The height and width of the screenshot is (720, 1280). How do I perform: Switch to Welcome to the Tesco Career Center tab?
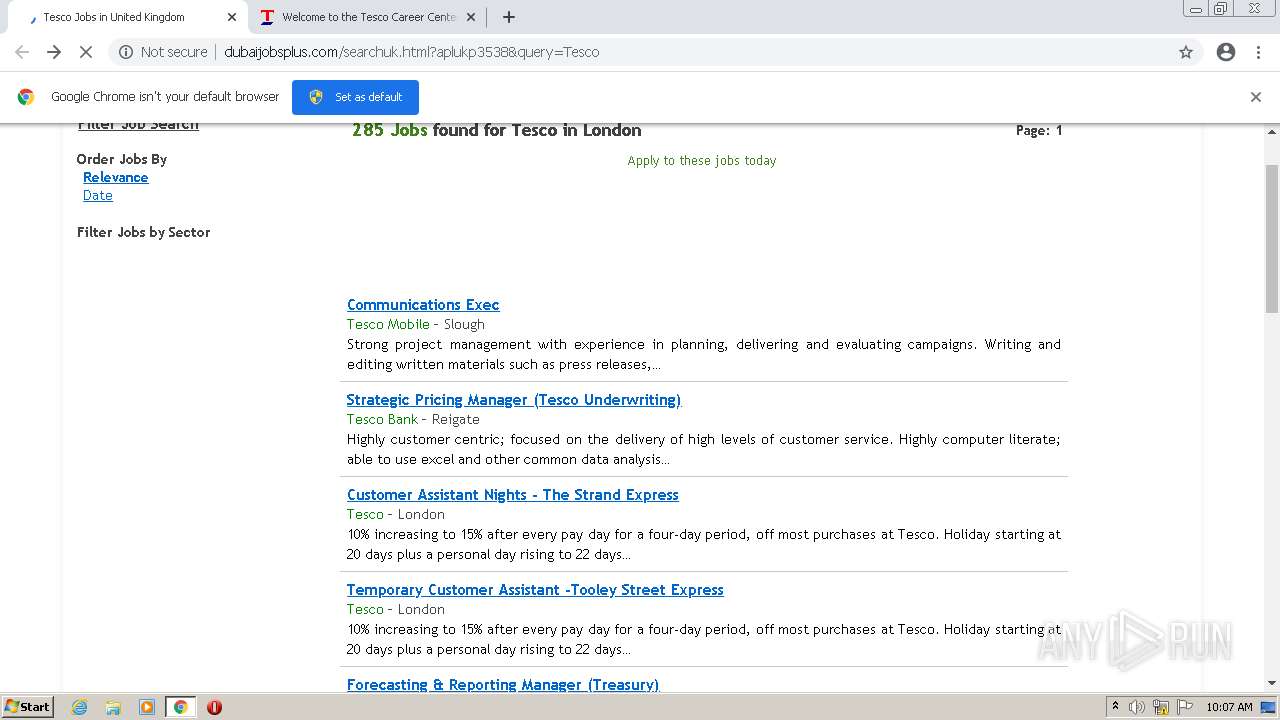[367, 17]
